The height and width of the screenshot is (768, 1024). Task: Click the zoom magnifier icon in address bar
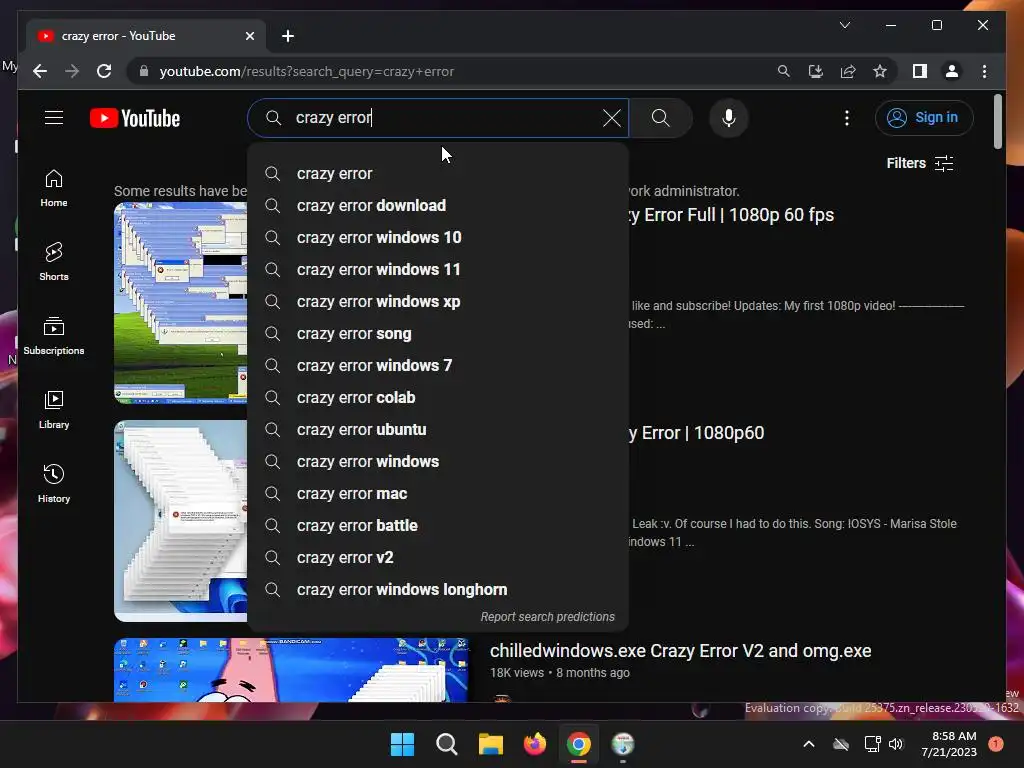click(783, 71)
